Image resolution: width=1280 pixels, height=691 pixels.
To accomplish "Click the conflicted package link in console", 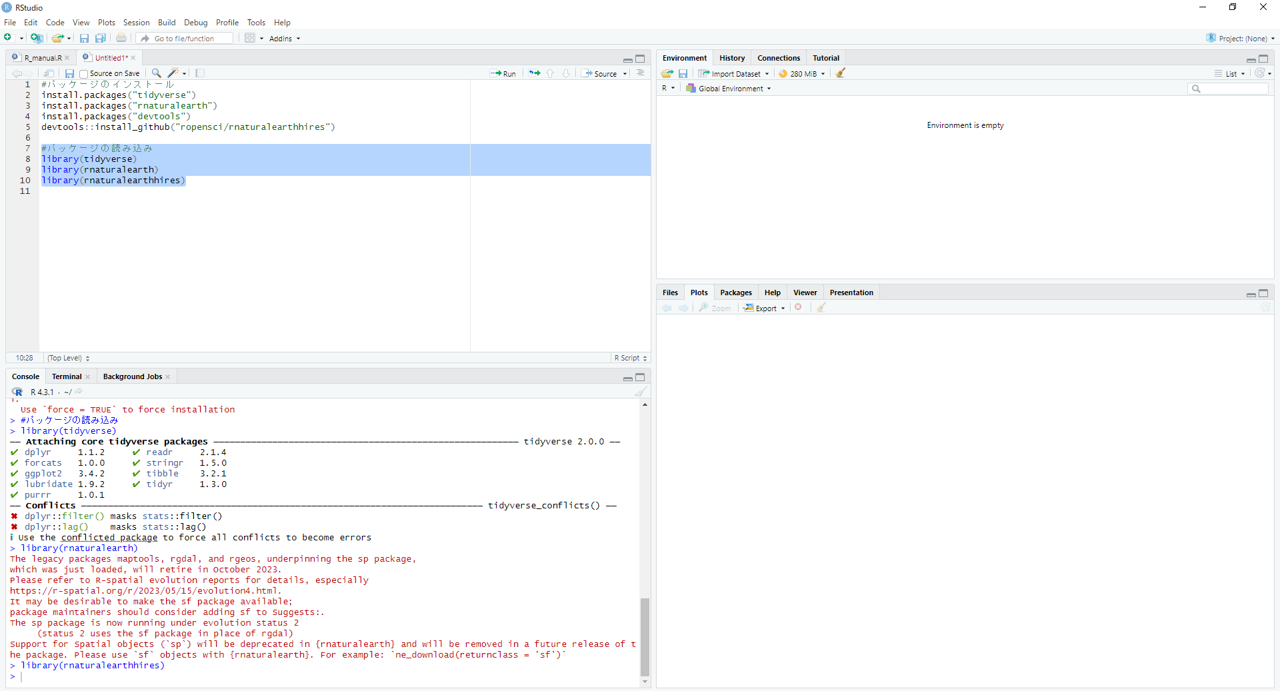I will click(x=109, y=537).
